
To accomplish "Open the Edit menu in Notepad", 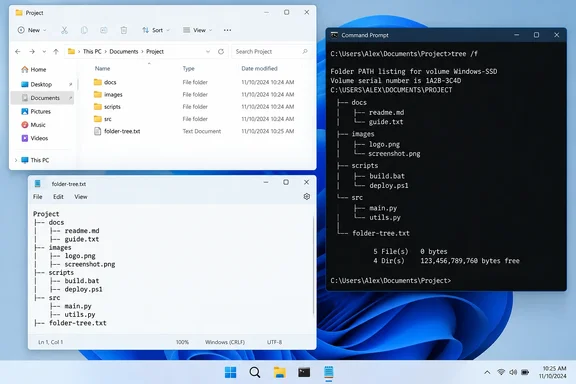I will (x=58, y=197).
